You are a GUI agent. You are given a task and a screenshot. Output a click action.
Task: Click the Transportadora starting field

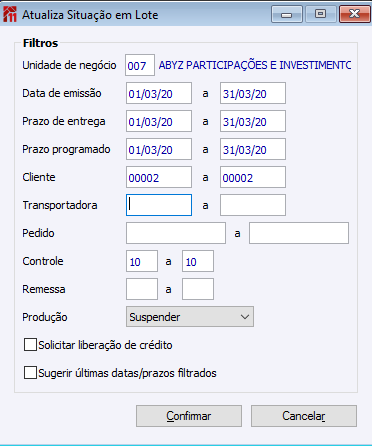pos(159,205)
